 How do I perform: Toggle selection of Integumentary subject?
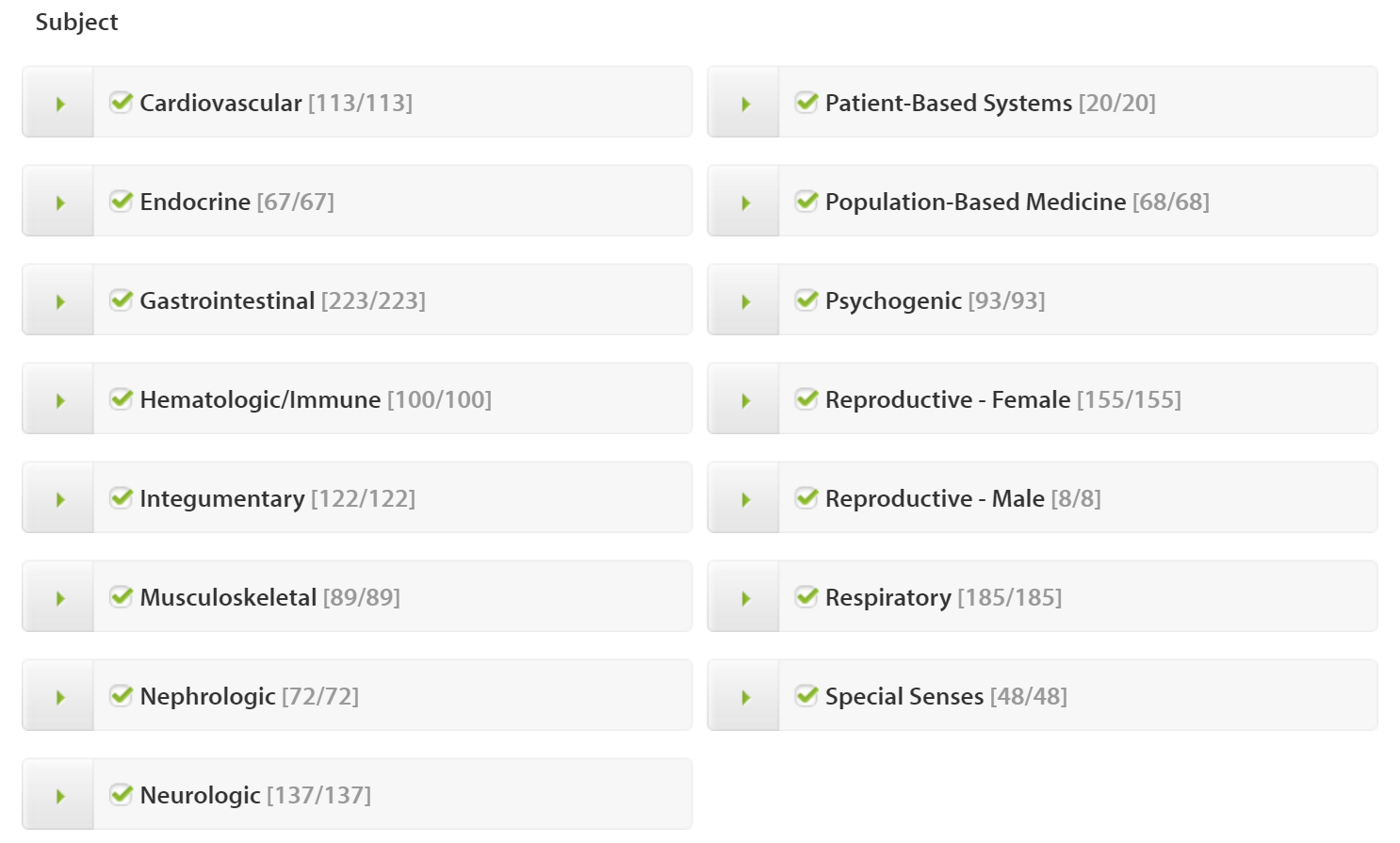[x=122, y=497]
